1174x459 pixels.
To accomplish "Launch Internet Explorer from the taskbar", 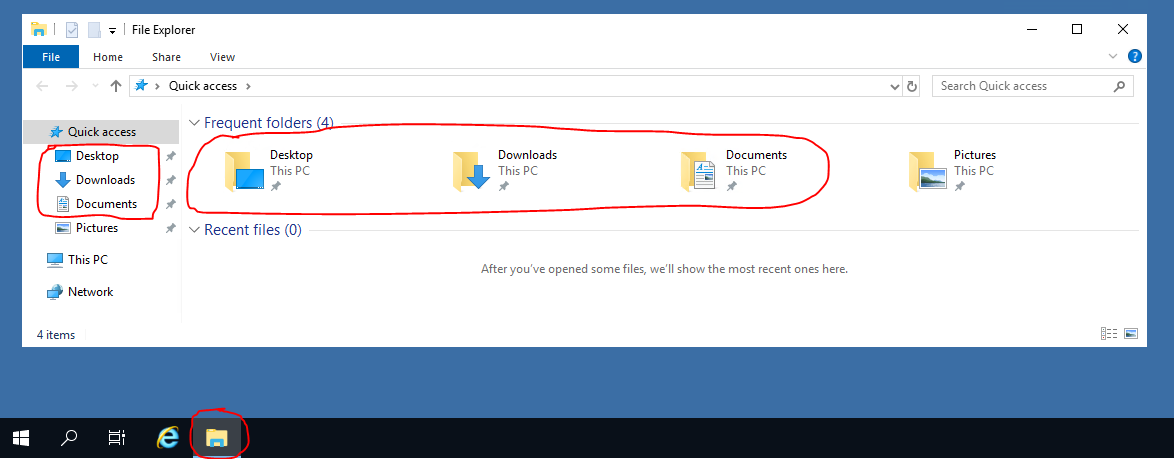I will click(x=167, y=438).
